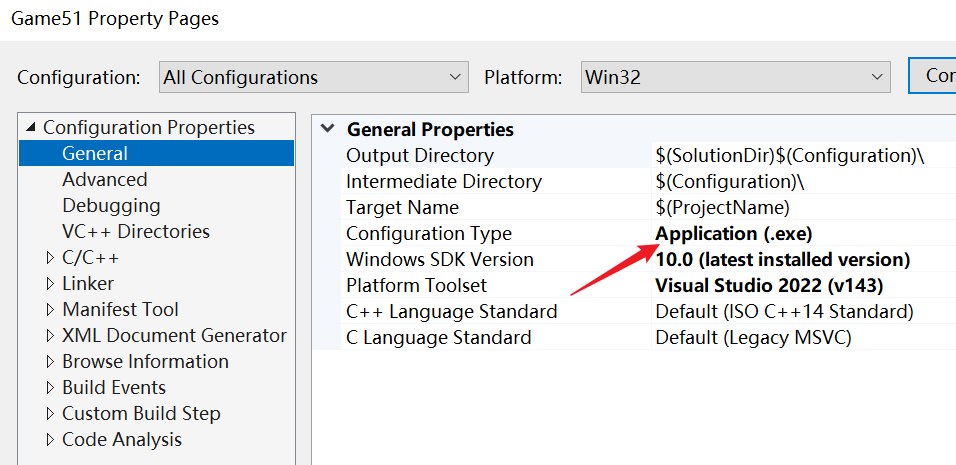The width and height of the screenshot is (956, 465).
Task: Click the Configuration Type value Application (.exe)
Action: [x=733, y=234]
